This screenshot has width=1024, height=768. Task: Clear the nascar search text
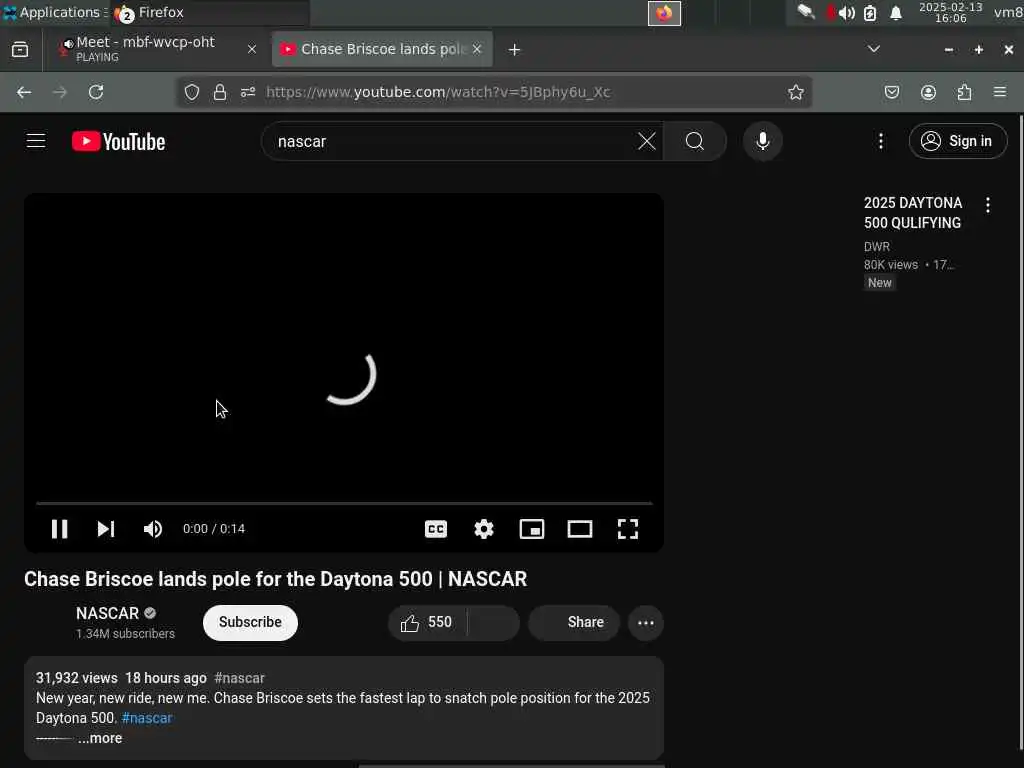(647, 141)
